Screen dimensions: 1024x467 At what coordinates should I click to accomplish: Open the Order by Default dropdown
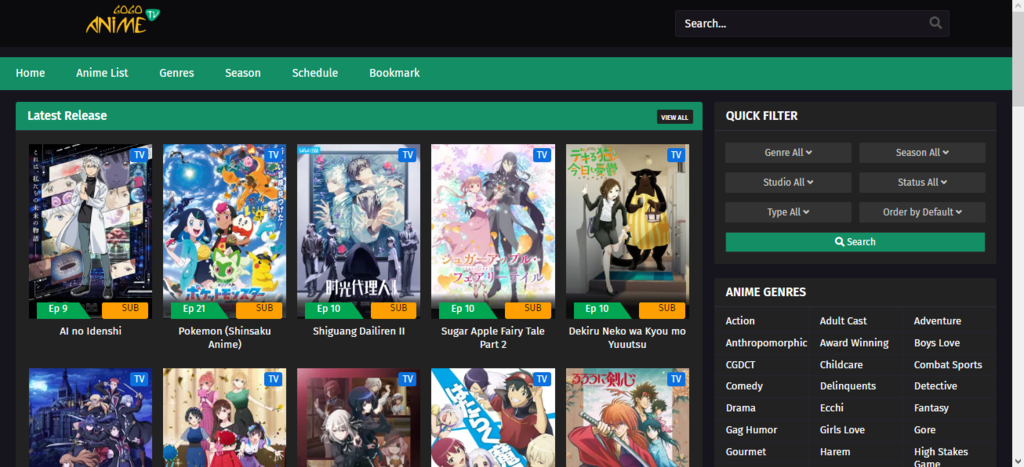tap(922, 212)
